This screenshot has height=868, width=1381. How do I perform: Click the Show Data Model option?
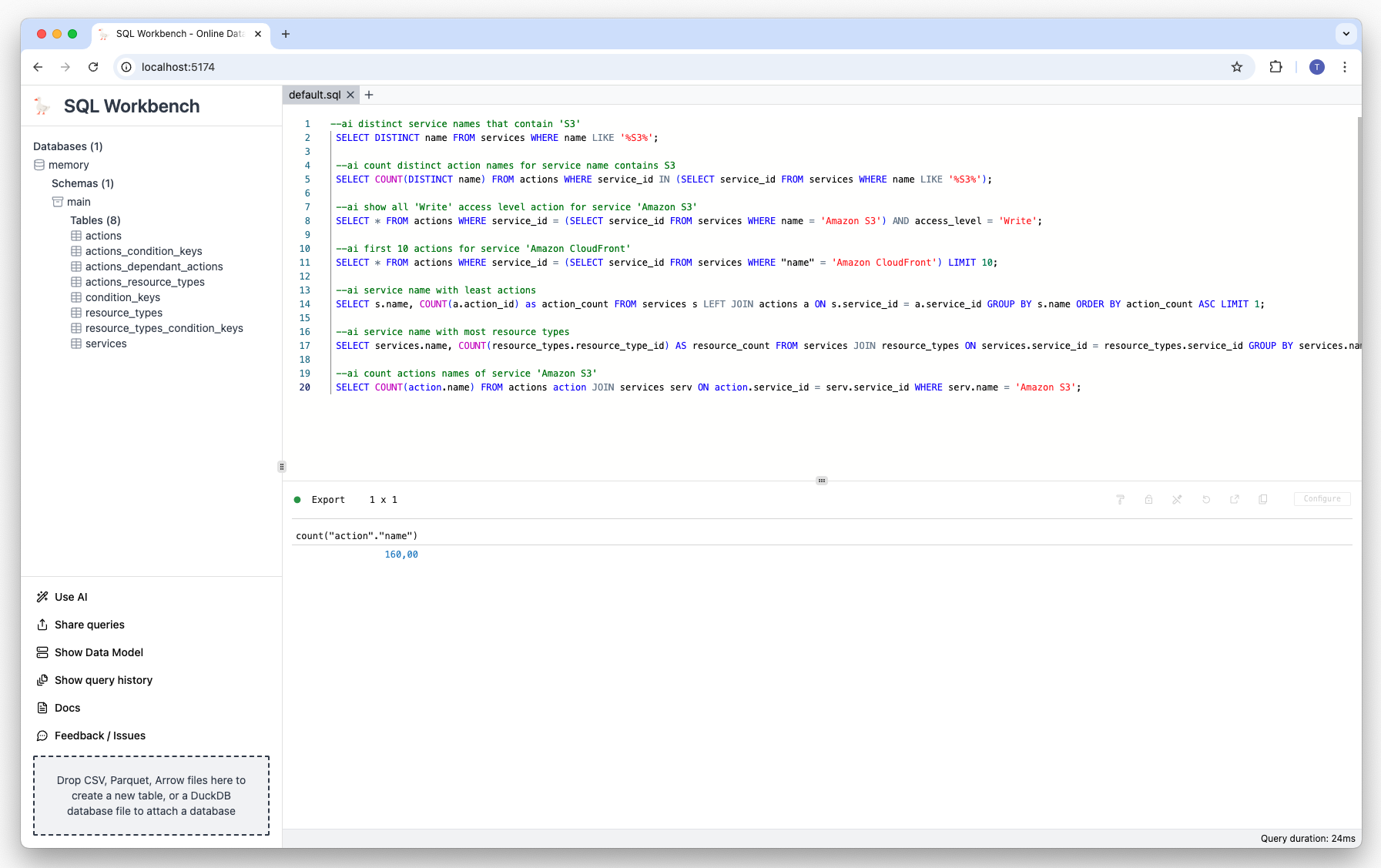tap(99, 652)
